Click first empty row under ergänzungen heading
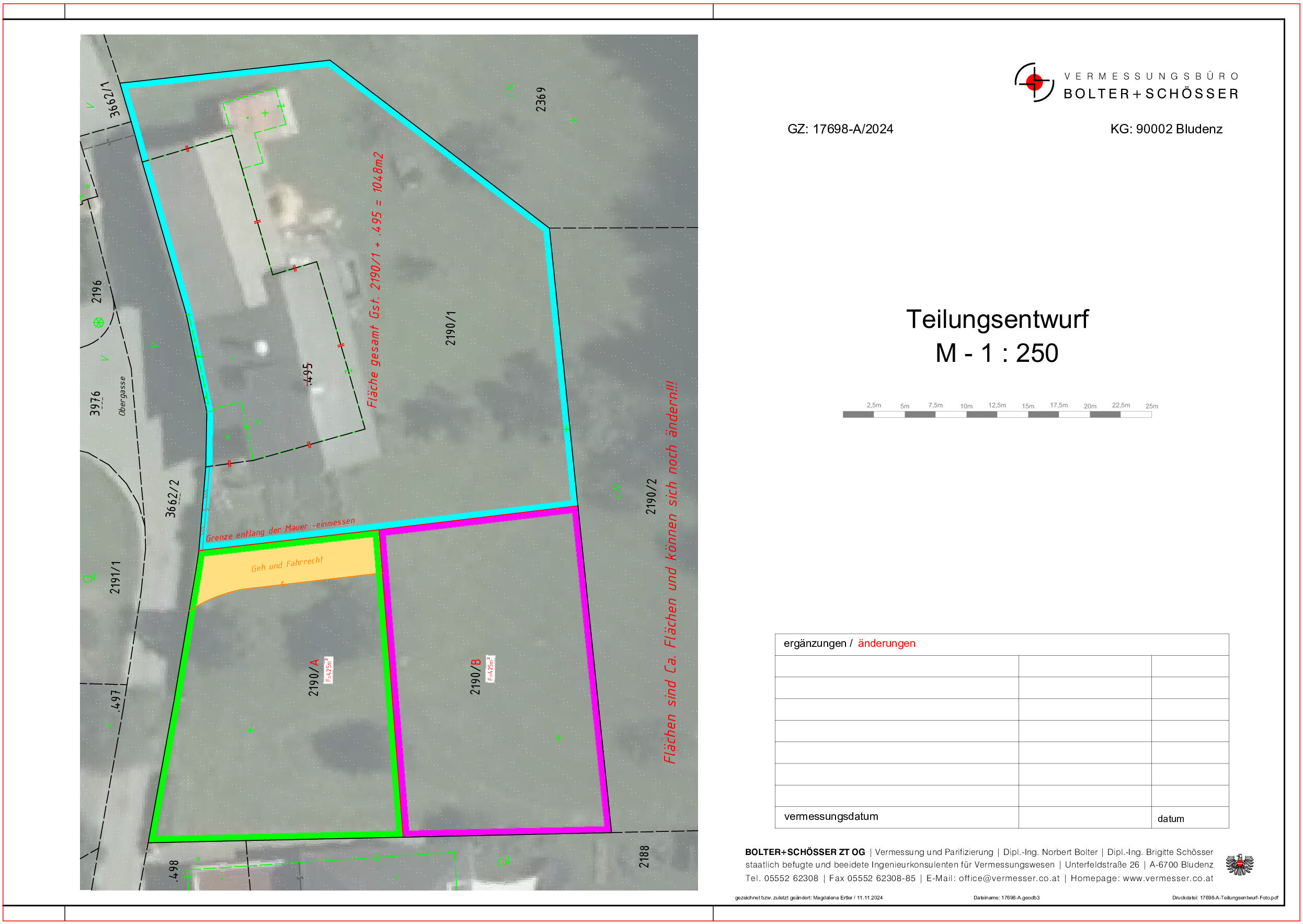 [x=1002, y=666]
